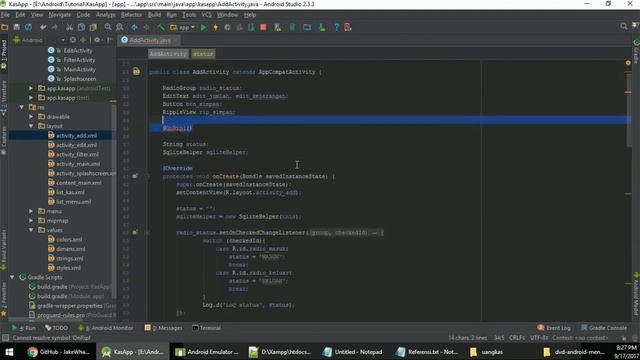Viewport: 640px width, 360px height.
Task: Expand the drawable folder
Action: (31, 116)
